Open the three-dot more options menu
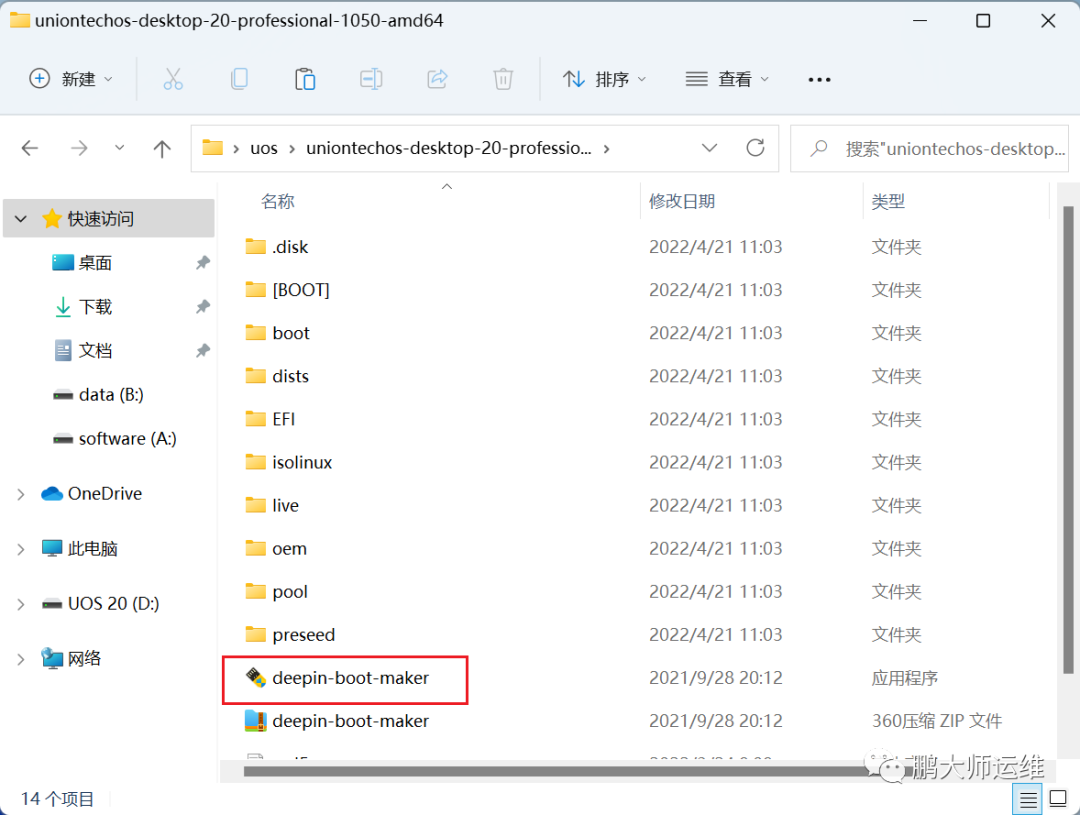The height and width of the screenshot is (815, 1080). click(819, 80)
